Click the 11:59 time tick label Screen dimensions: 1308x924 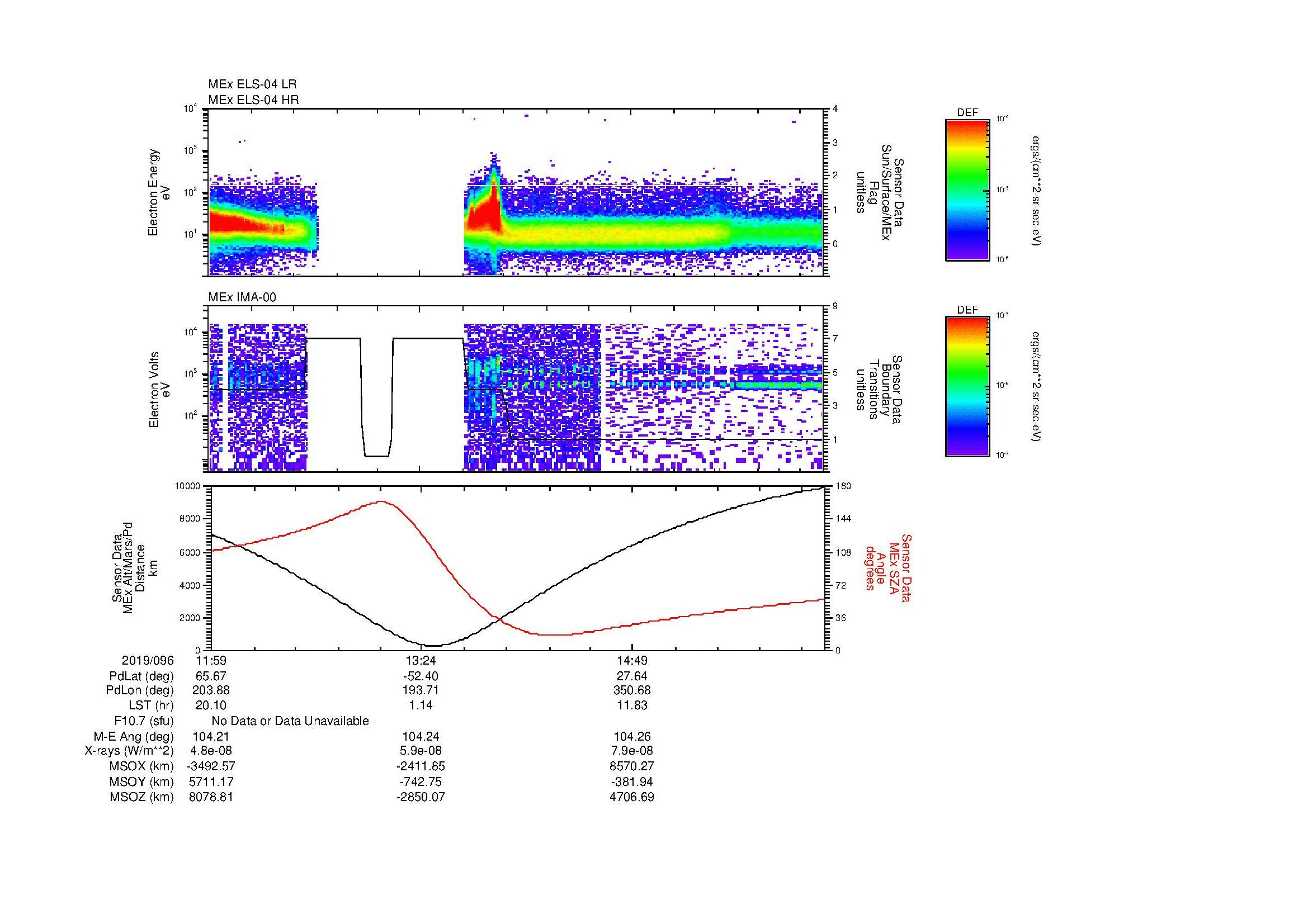[x=211, y=660]
